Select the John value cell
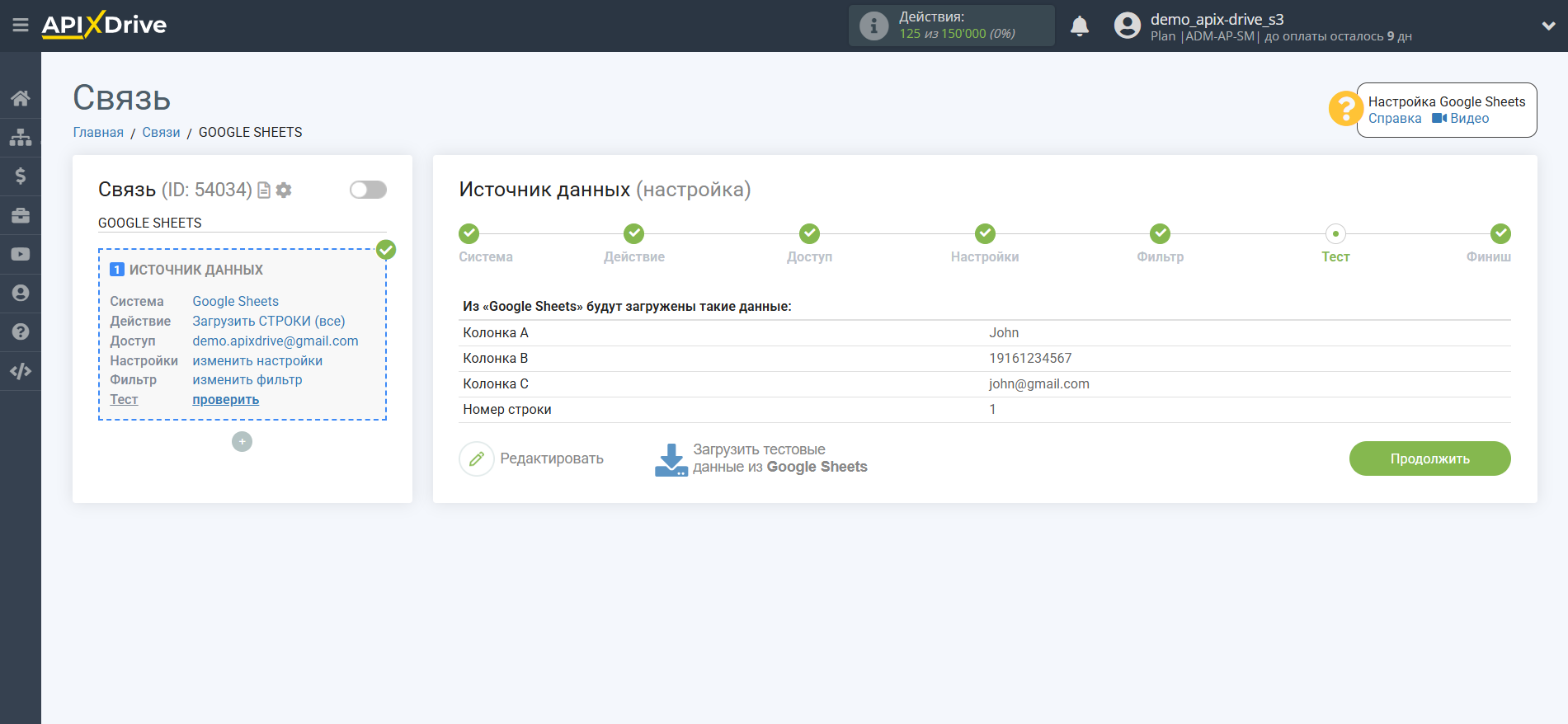1568x724 pixels. point(1004,332)
